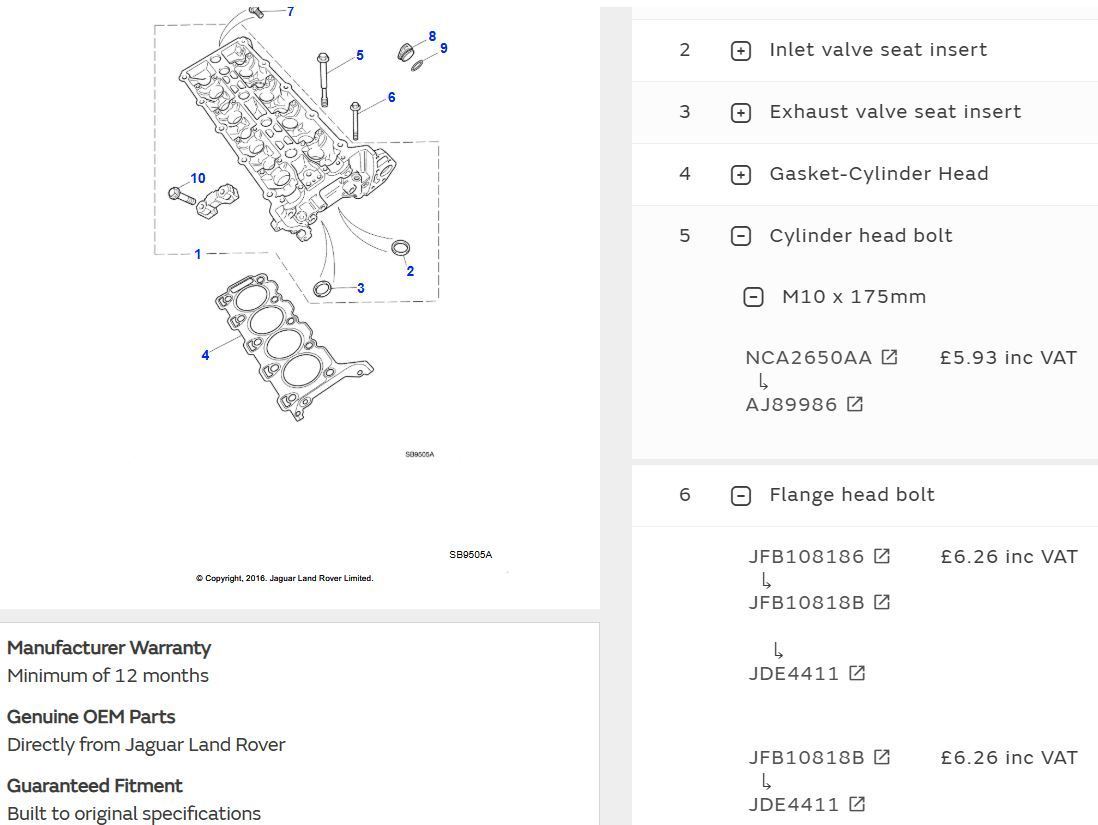Click callout number 4 on diagram
1098x825 pixels.
point(205,355)
